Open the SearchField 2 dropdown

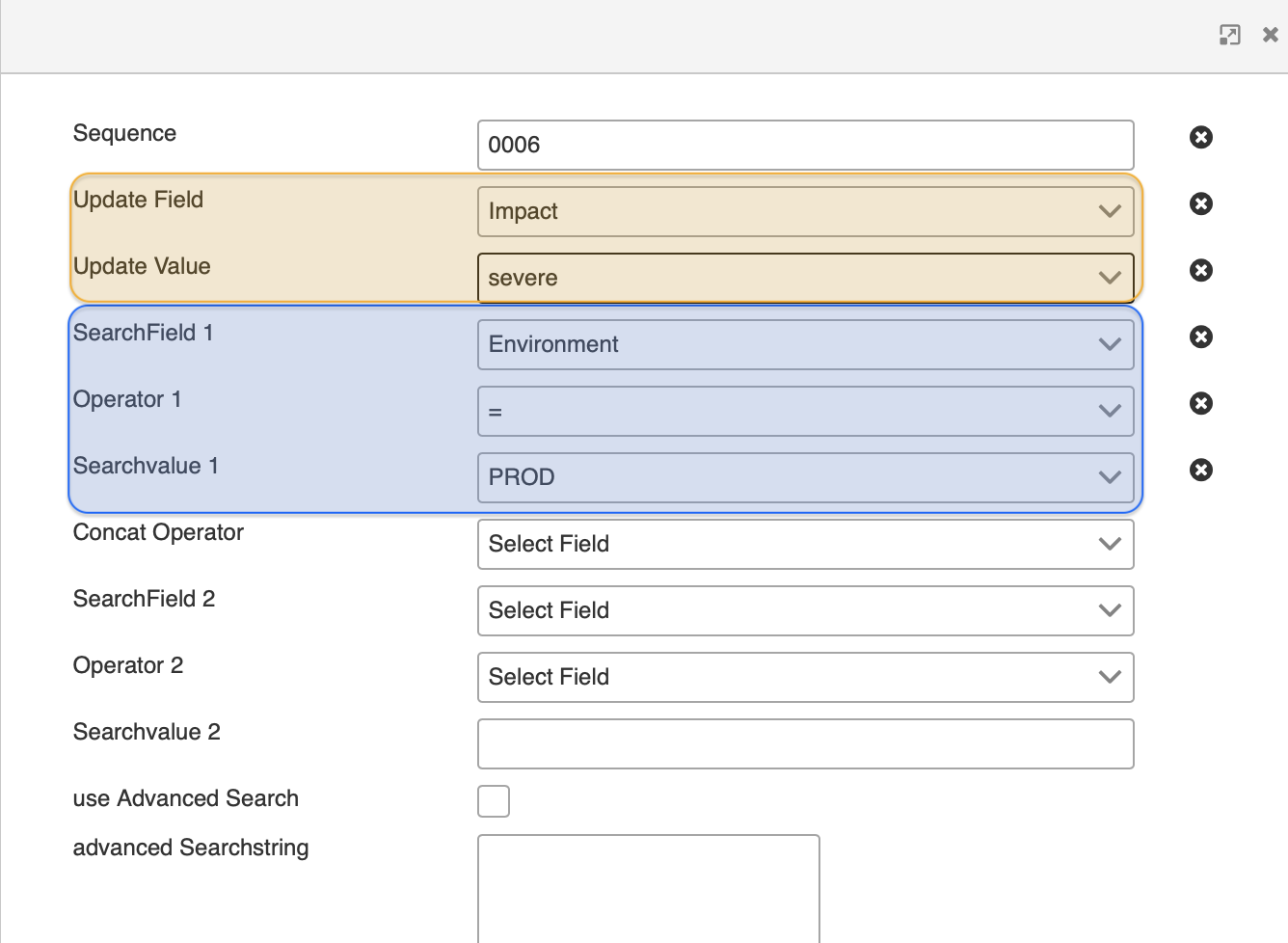coord(805,610)
